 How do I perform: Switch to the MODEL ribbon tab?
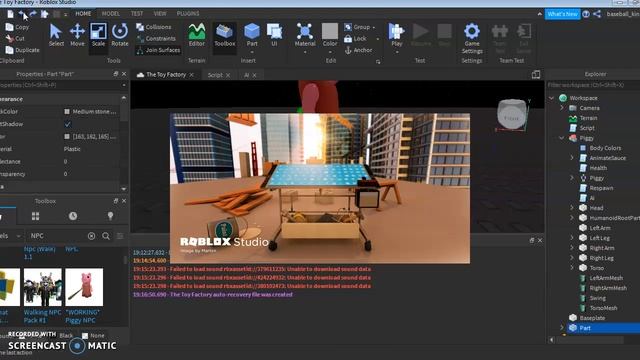tap(111, 13)
